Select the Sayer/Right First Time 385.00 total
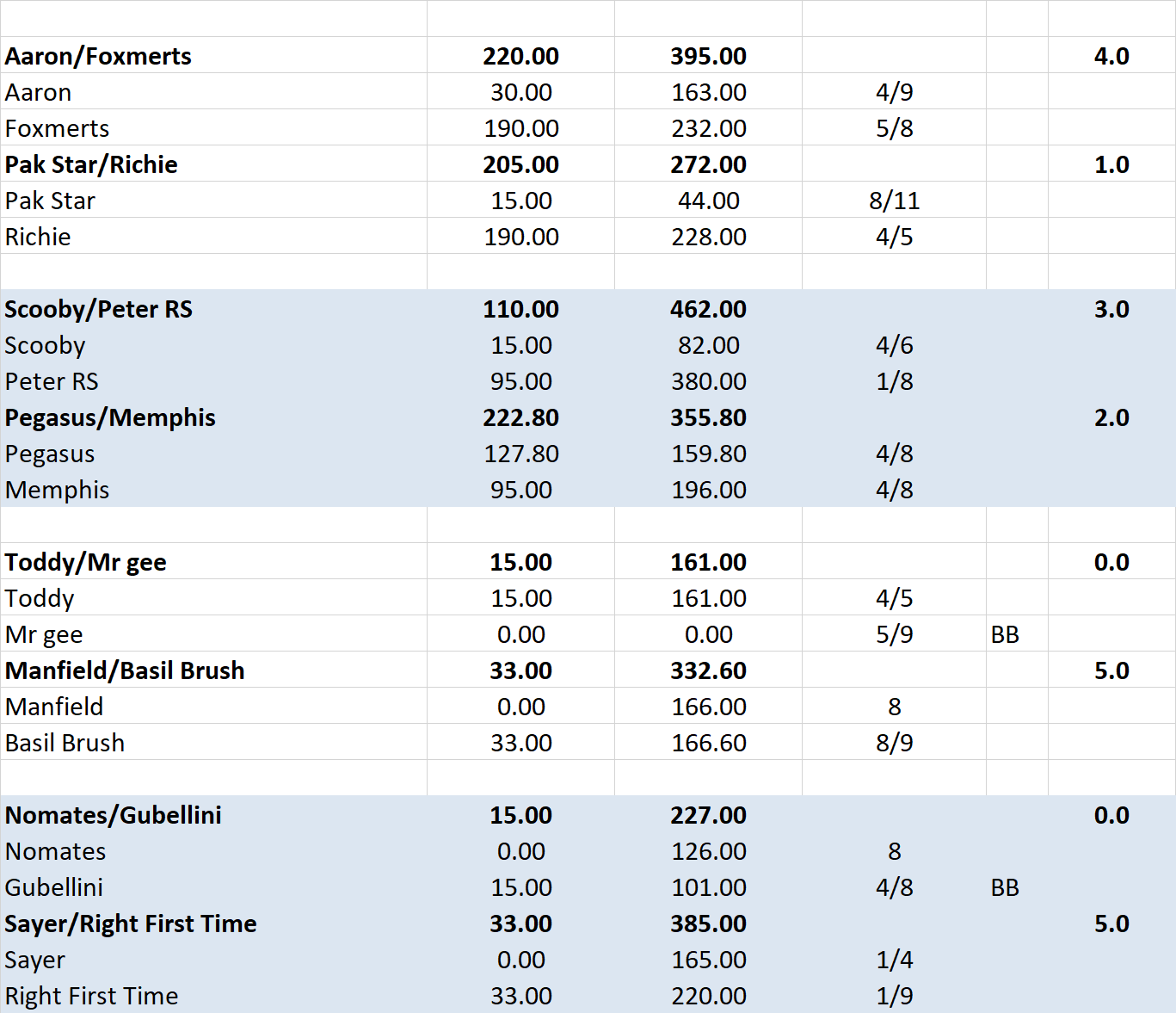Screen dimensions: 1176x1013 pos(708,923)
